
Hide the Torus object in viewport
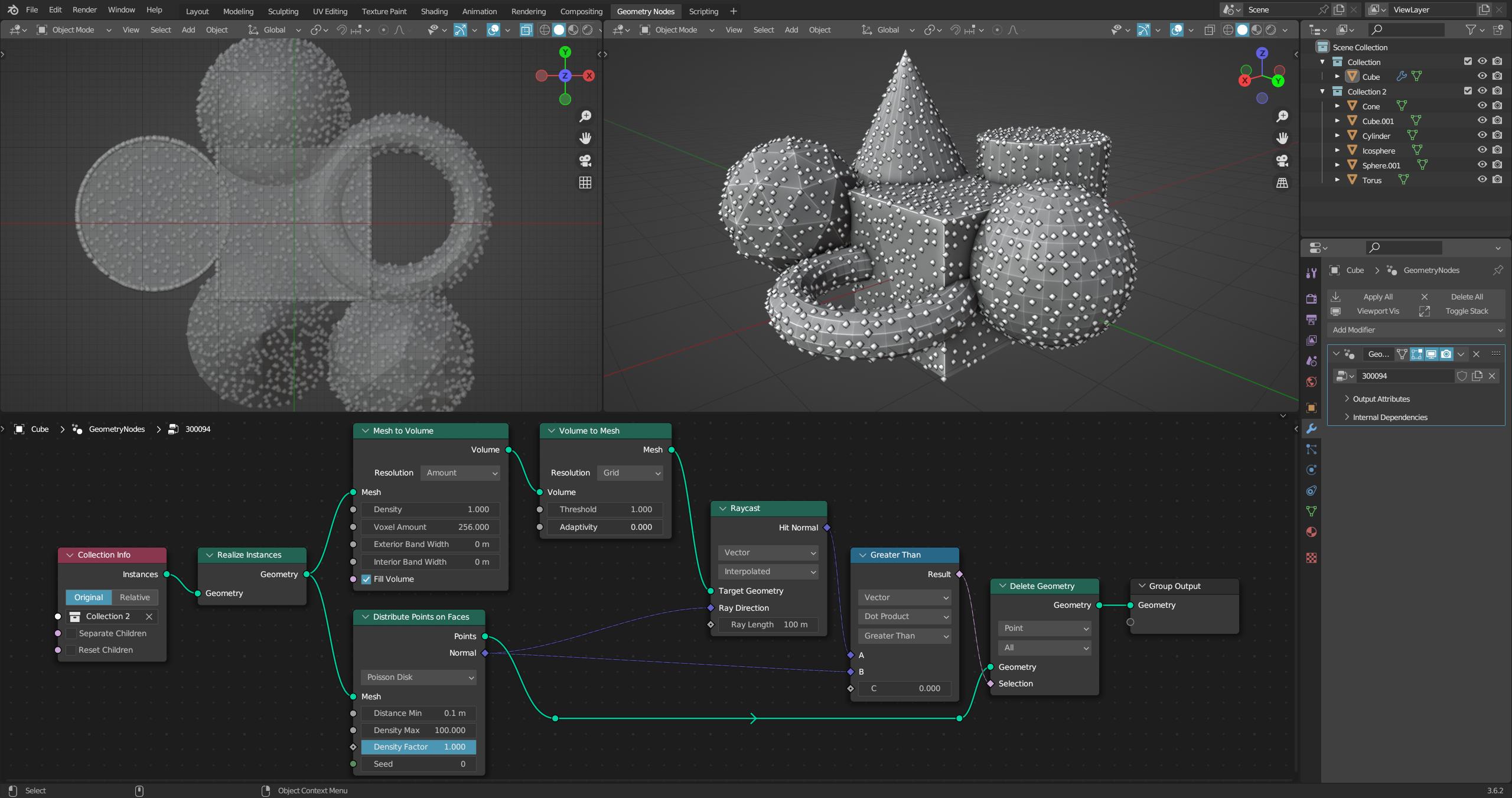[1482, 180]
